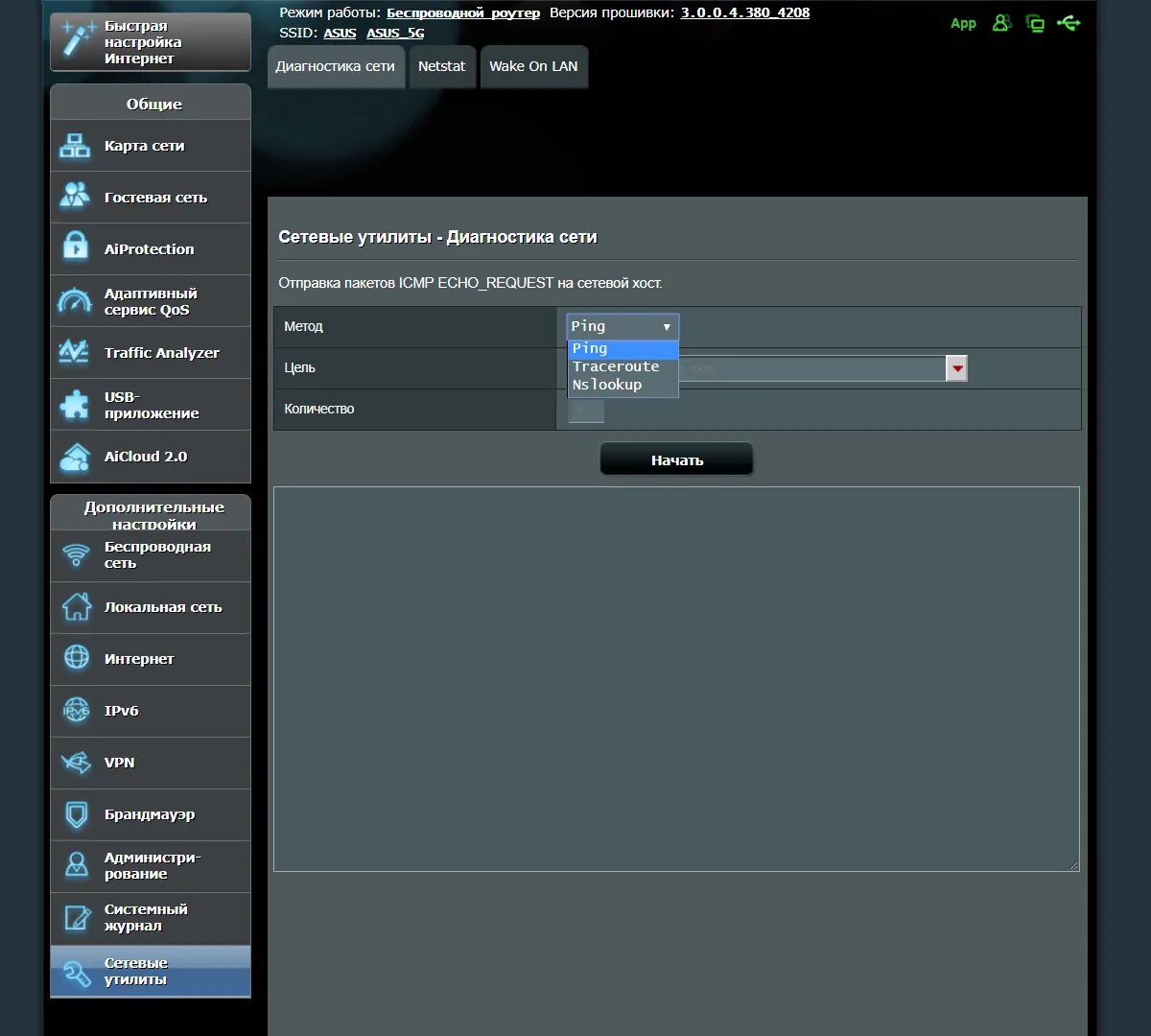Click the App link in header

[963, 23]
